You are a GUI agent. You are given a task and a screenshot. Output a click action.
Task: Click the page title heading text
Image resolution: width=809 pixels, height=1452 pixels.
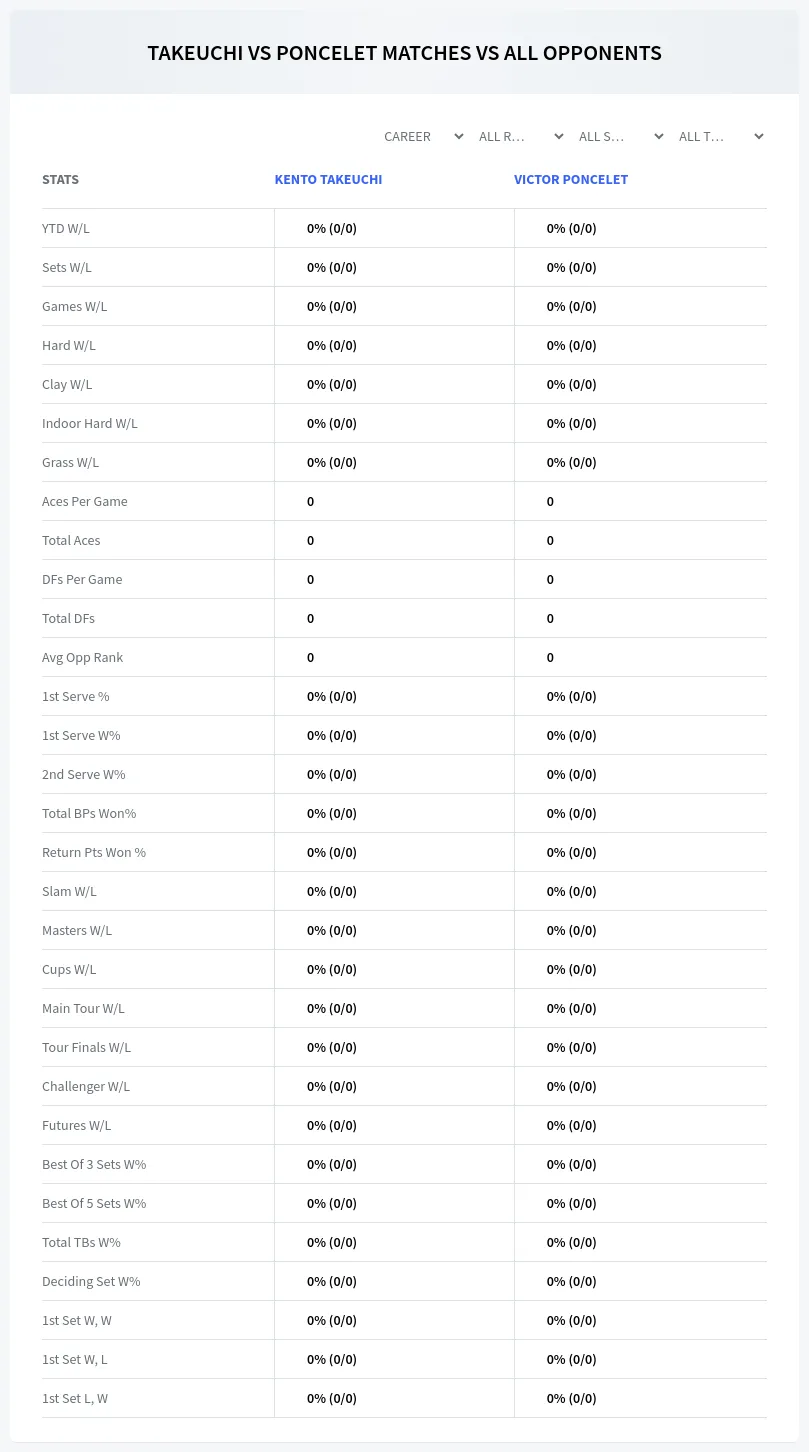click(x=404, y=53)
